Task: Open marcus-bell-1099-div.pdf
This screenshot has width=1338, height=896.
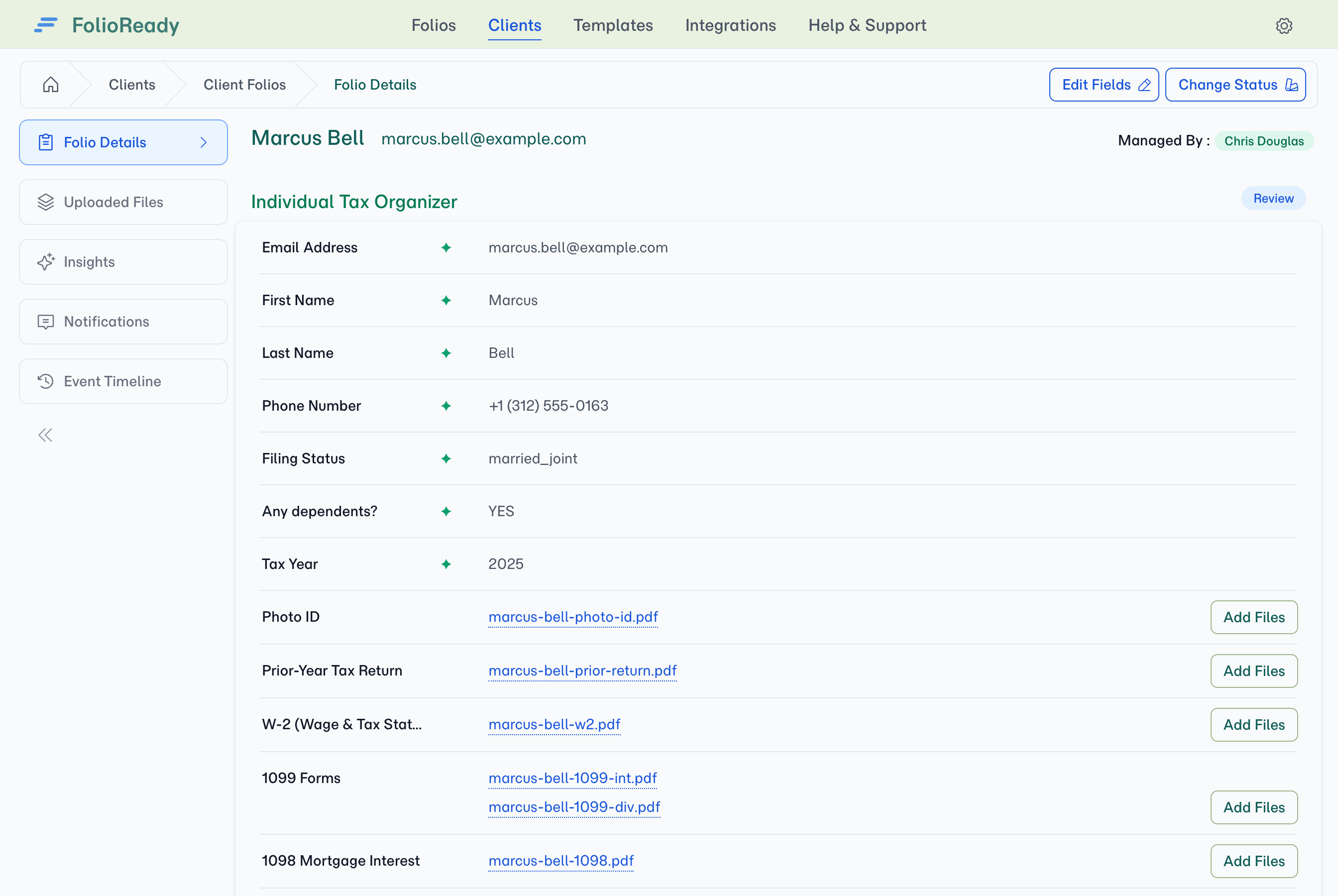Action: [574, 807]
